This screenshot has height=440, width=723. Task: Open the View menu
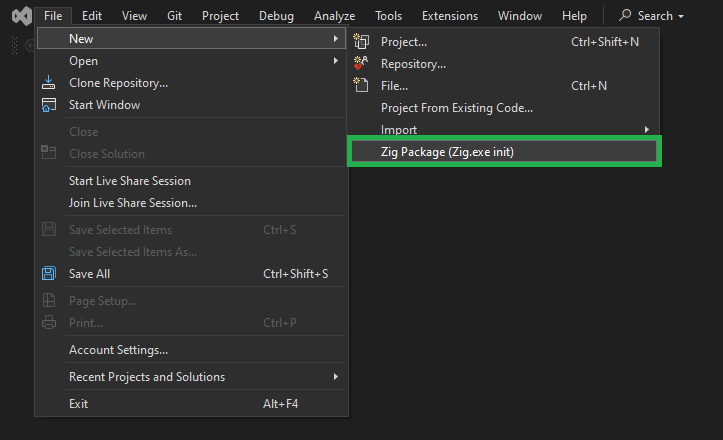[x=134, y=16]
